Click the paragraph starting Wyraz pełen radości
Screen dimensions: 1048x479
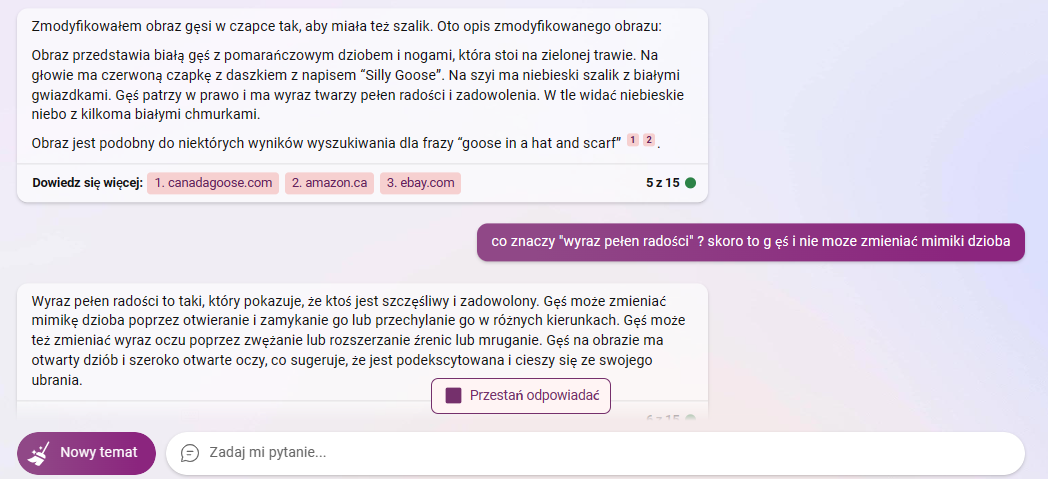(x=358, y=339)
